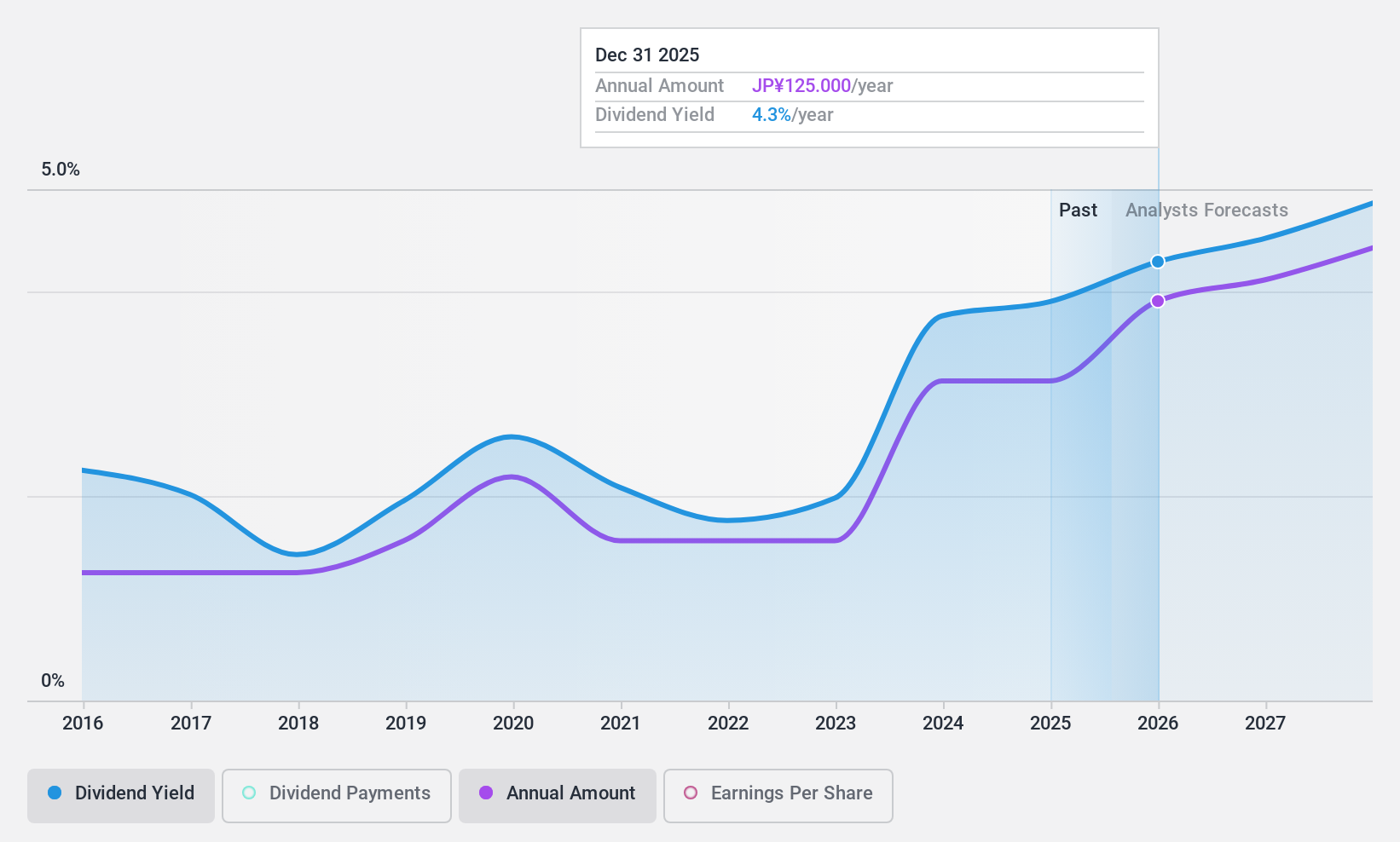Click the 2016 x-axis label
This screenshot has height=842, width=1400.
(x=83, y=724)
